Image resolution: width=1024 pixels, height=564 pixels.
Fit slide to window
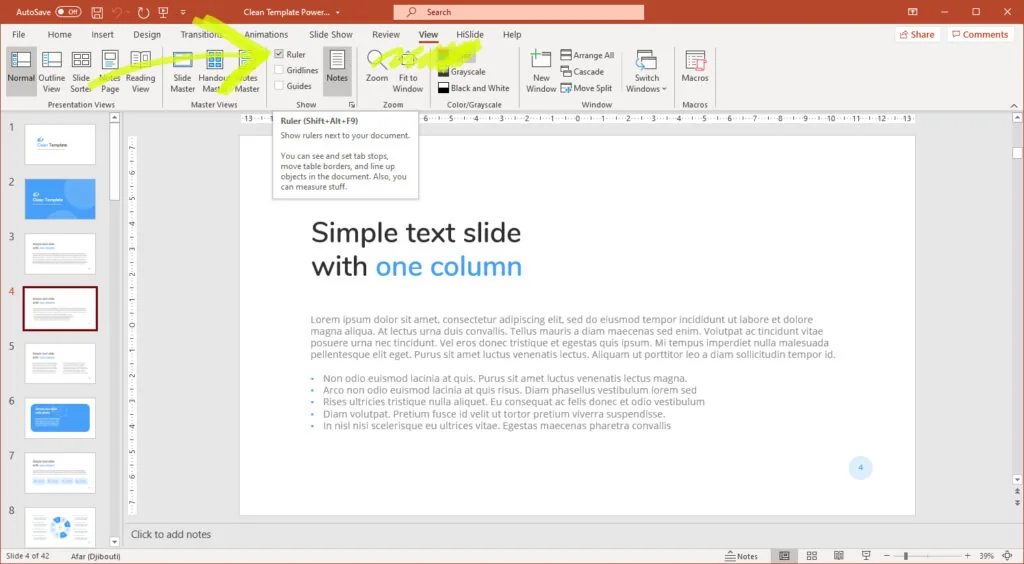(408, 71)
